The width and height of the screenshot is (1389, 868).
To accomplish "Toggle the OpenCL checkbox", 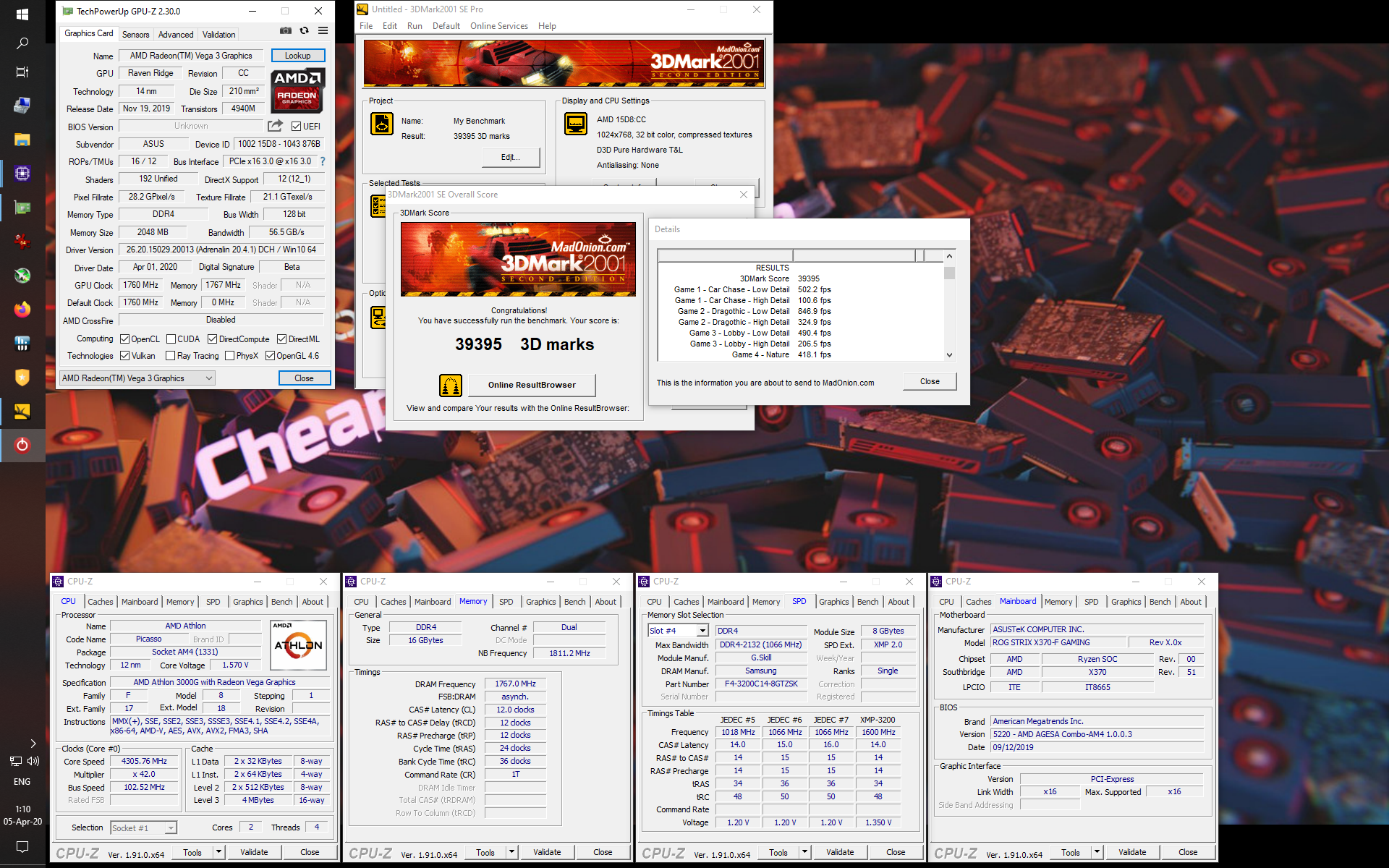I will (x=124, y=339).
